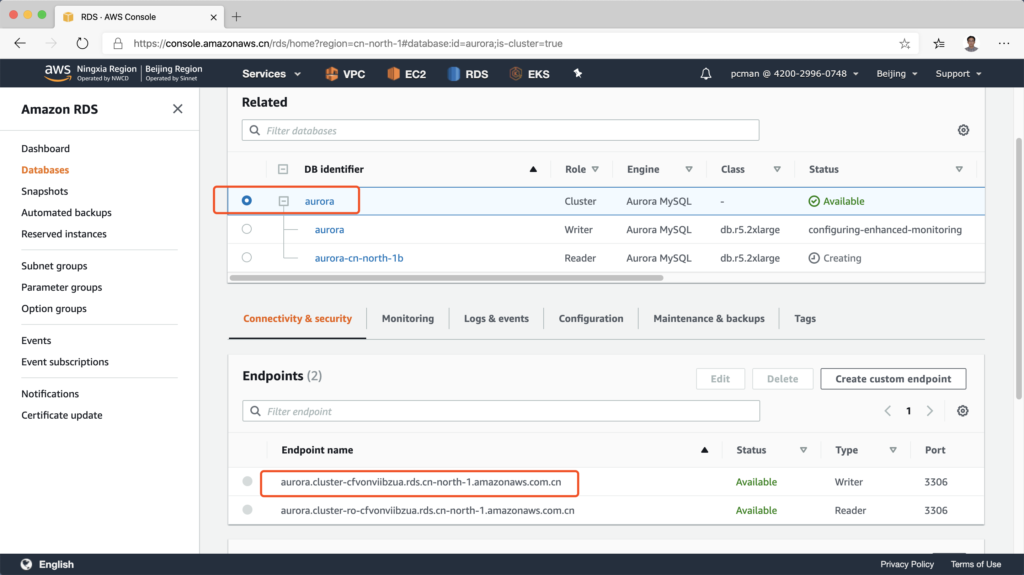Collapse the aurora cluster tree row
The image size is (1024, 575).
(x=284, y=201)
